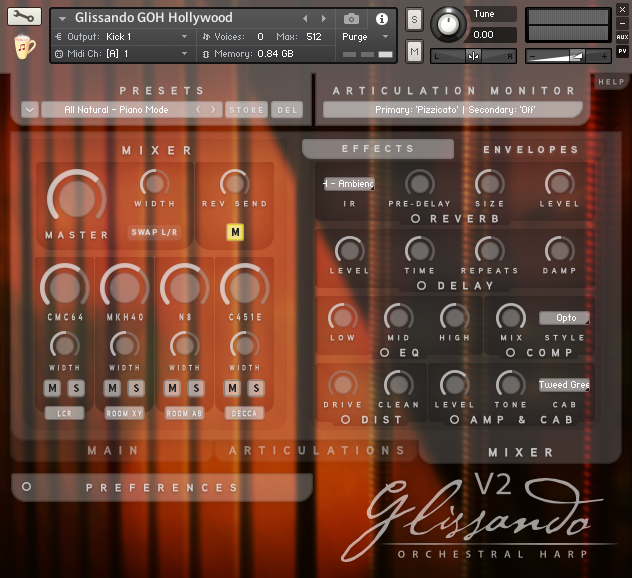The height and width of the screenshot is (578, 632).
Task: Adjust the Tune knob
Action: pyautogui.click(x=448, y=24)
